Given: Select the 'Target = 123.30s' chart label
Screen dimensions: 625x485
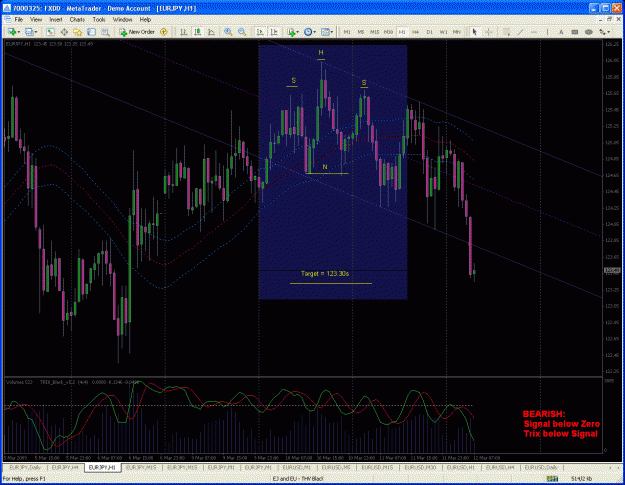Looking at the screenshot, I should coord(325,274).
